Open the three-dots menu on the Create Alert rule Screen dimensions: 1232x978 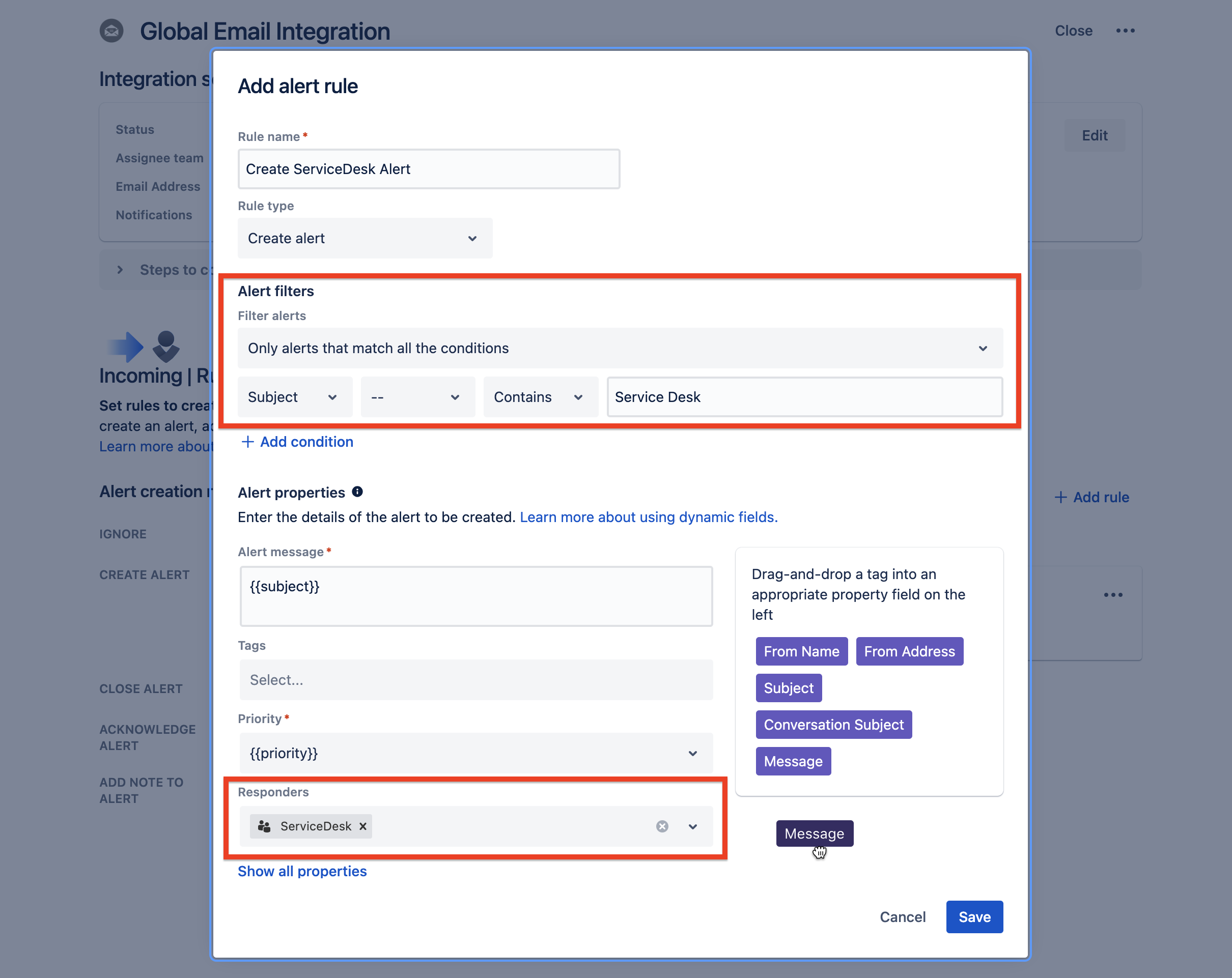[1113, 595]
